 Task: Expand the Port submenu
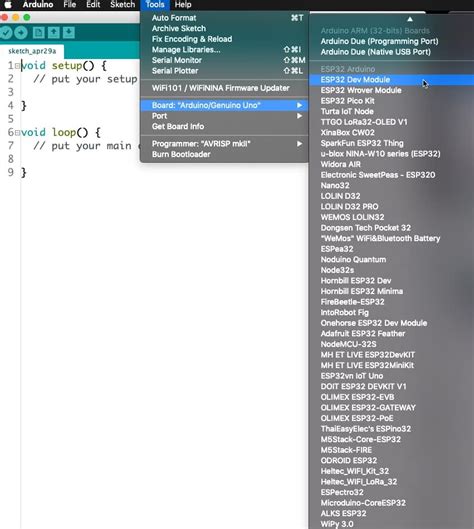[x=224, y=116]
